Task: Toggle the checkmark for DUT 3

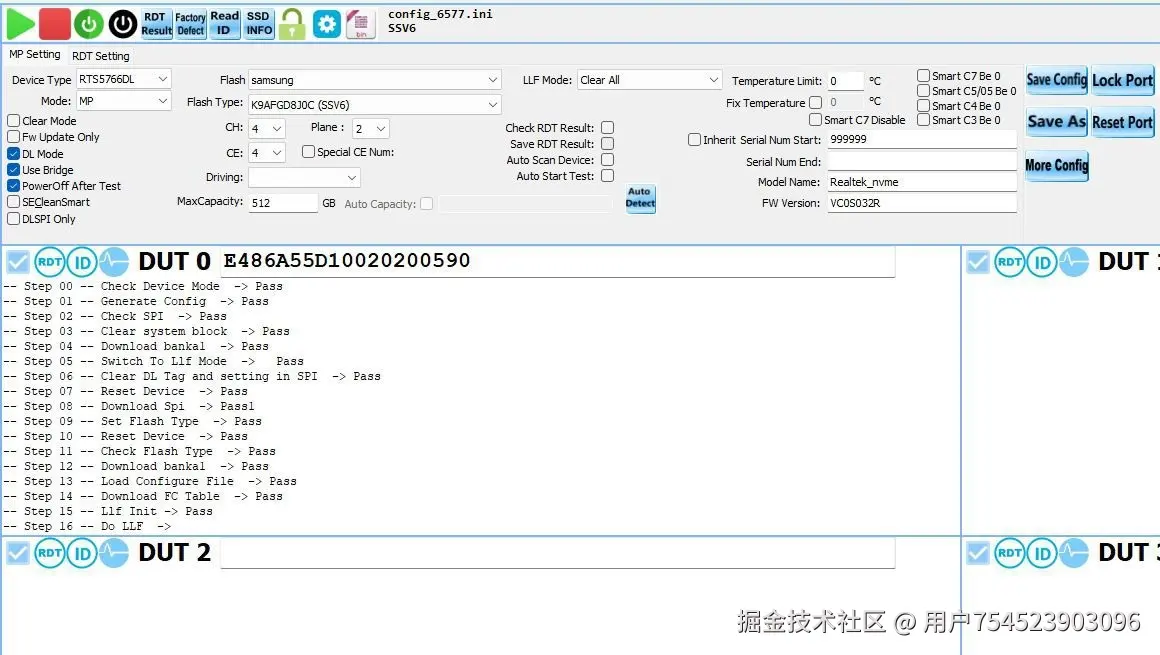Action: pos(978,553)
